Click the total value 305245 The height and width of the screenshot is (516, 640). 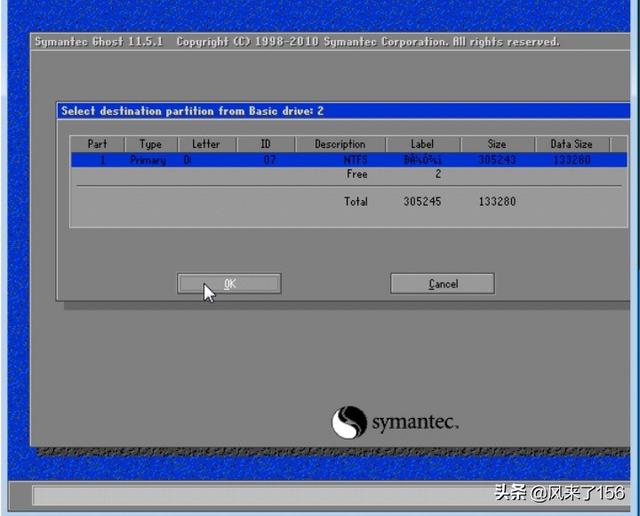point(422,201)
